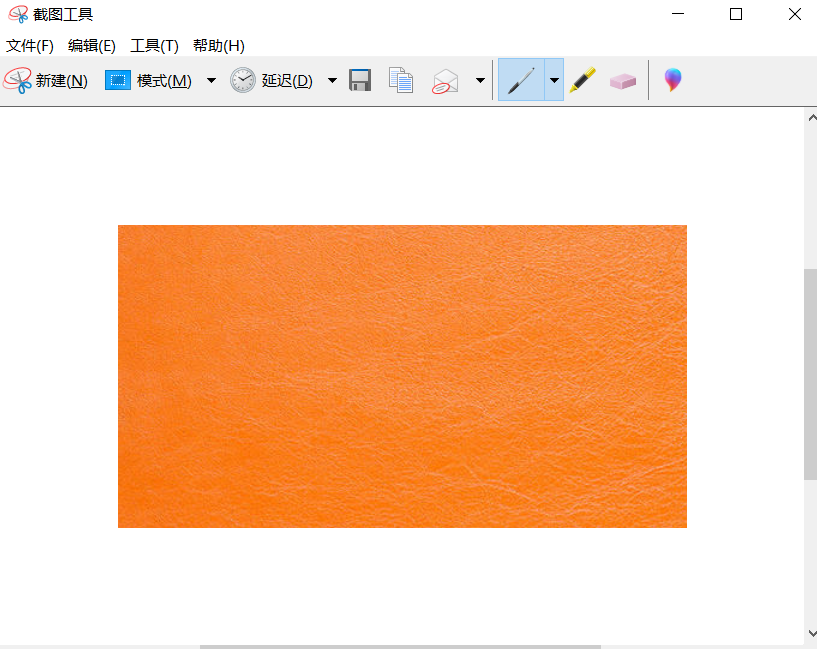Open the 延迟 delay time dropdown
The image size is (817, 649).
click(331, 79)
